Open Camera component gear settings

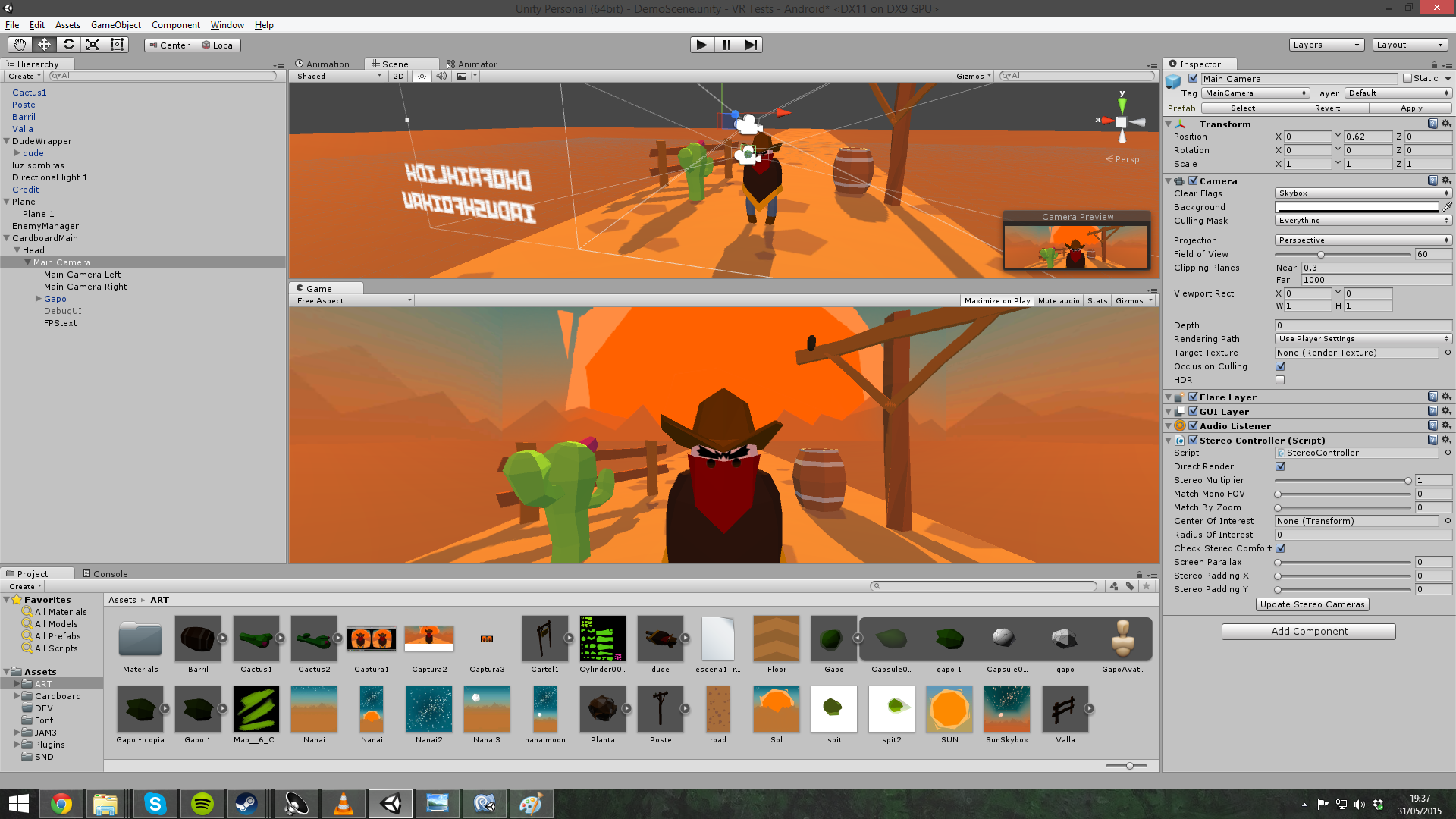pyautogui.click(x=1446, y=180)
